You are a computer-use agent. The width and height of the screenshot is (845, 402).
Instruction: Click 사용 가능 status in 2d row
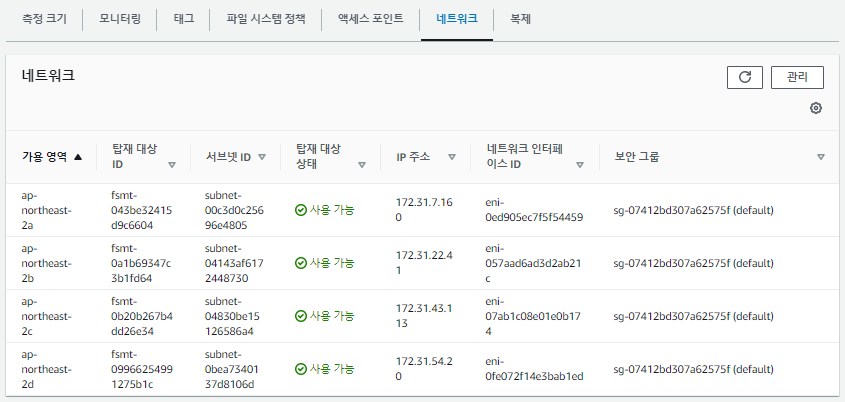click(x=332, y=369)
